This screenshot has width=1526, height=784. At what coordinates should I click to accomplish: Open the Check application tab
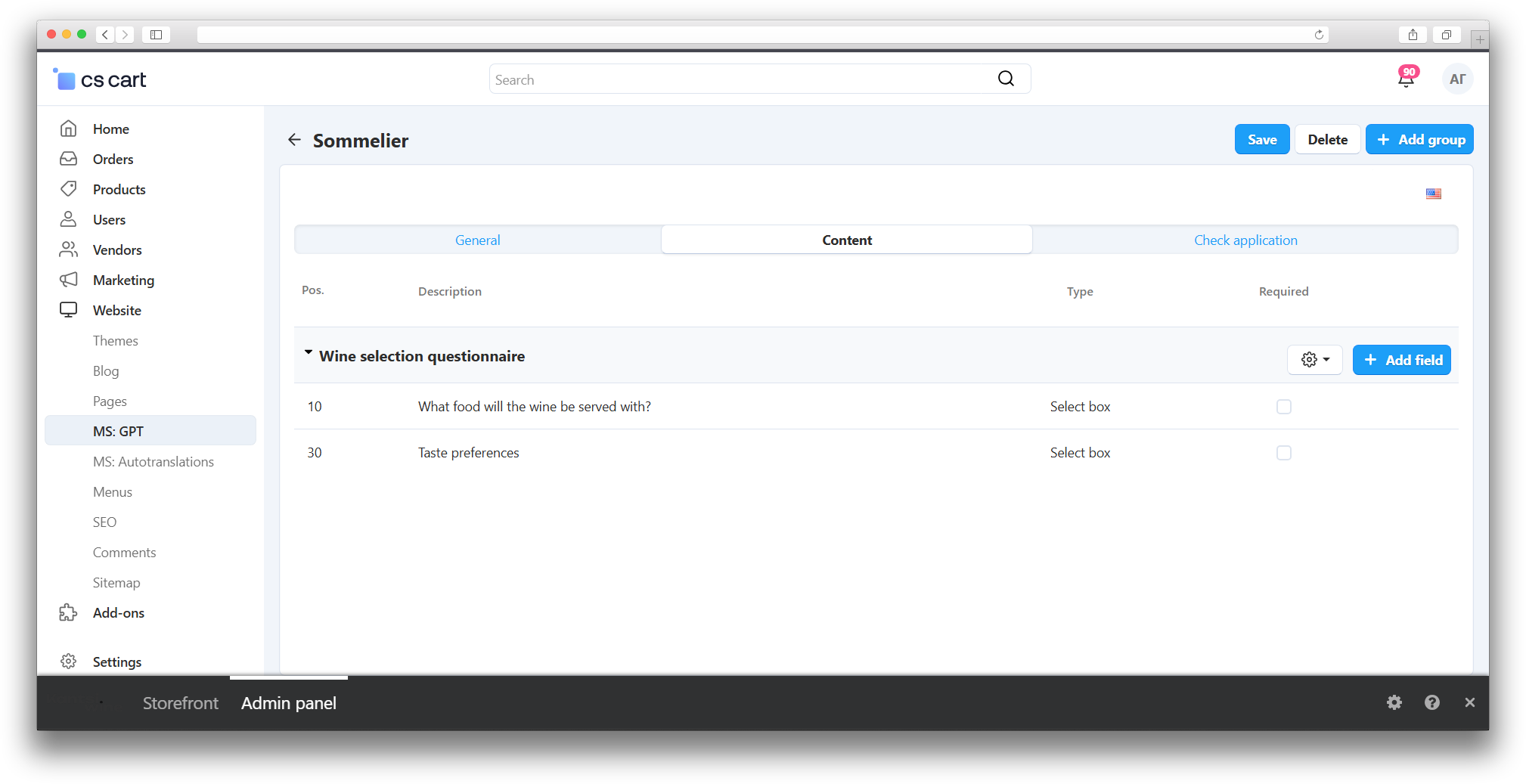click(x=1245, y=240)
